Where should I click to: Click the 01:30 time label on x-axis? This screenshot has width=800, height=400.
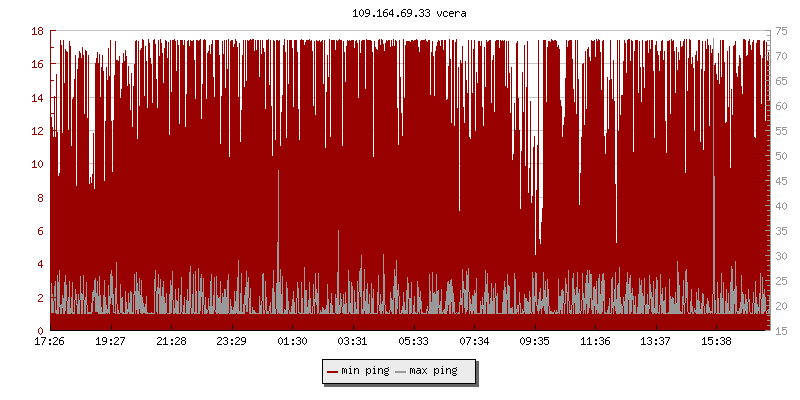(x=292, y=341)
